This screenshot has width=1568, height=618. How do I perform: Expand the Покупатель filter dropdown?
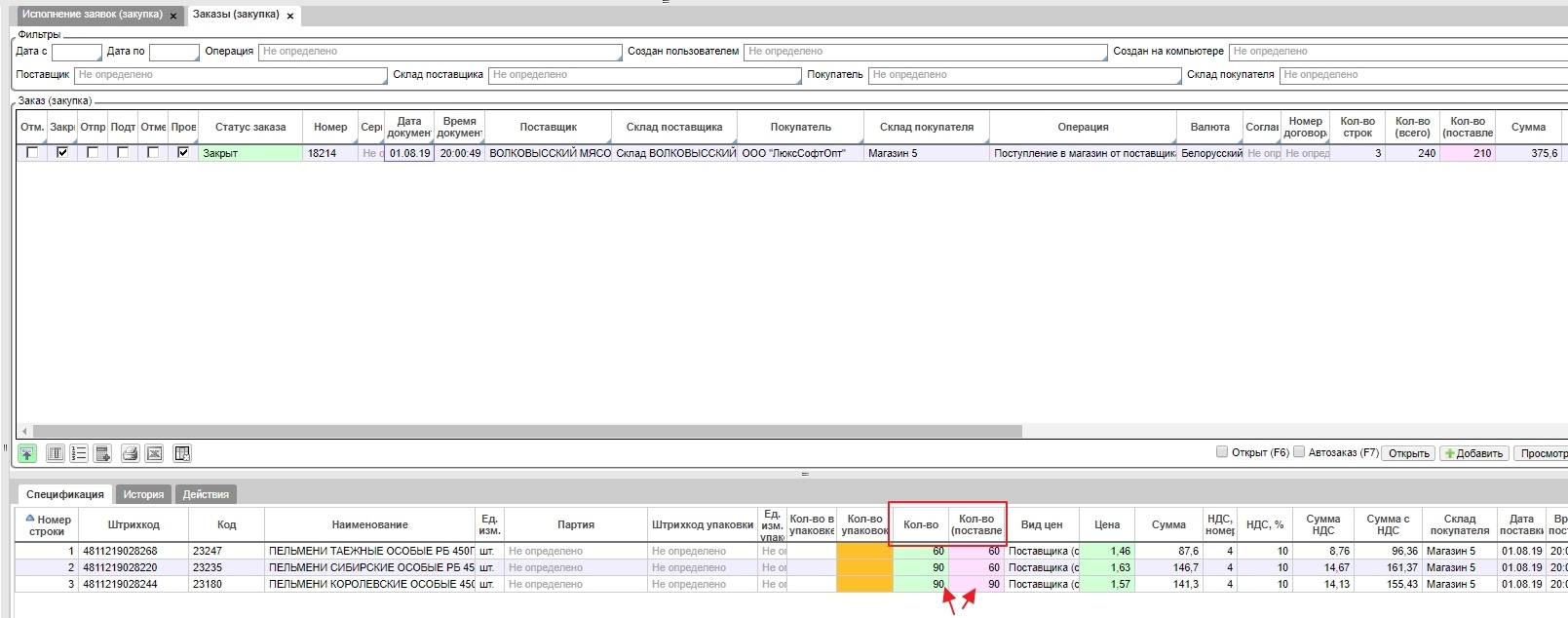(x=1023, y=75)
